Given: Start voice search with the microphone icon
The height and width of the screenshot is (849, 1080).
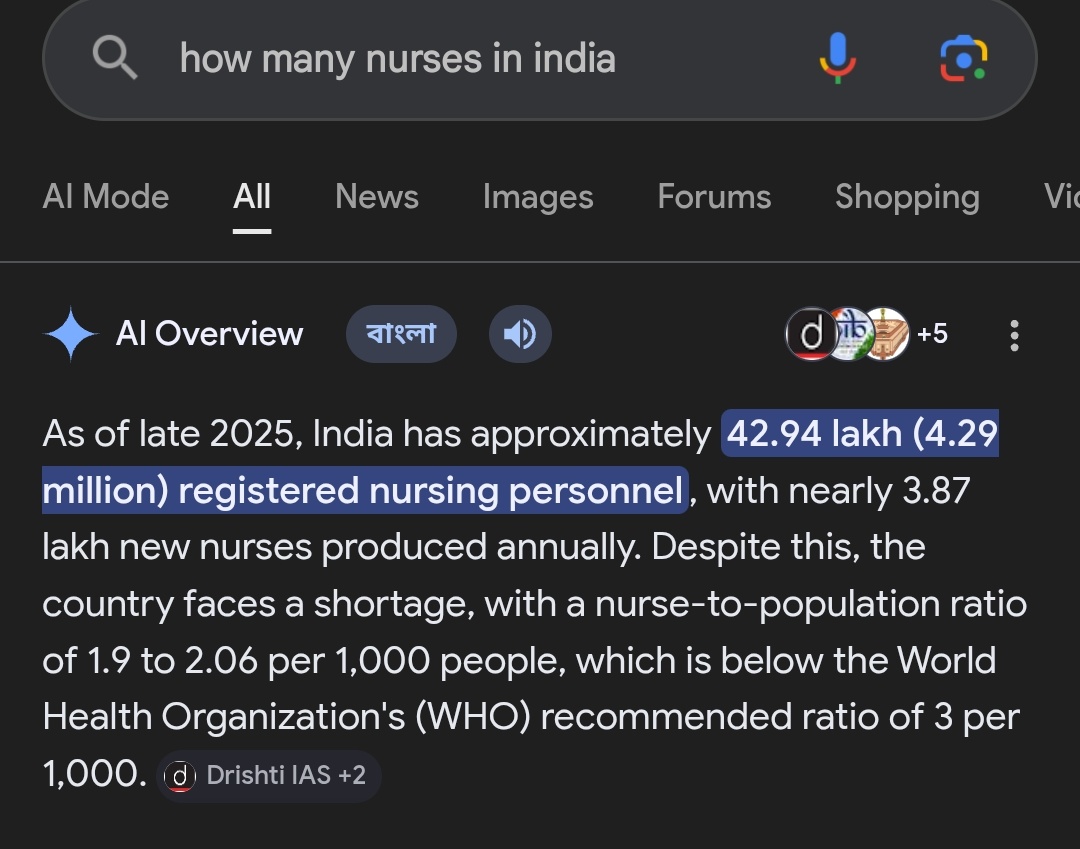Looking at the screenshot, I should pyautogui.click(x=838, y=58).
